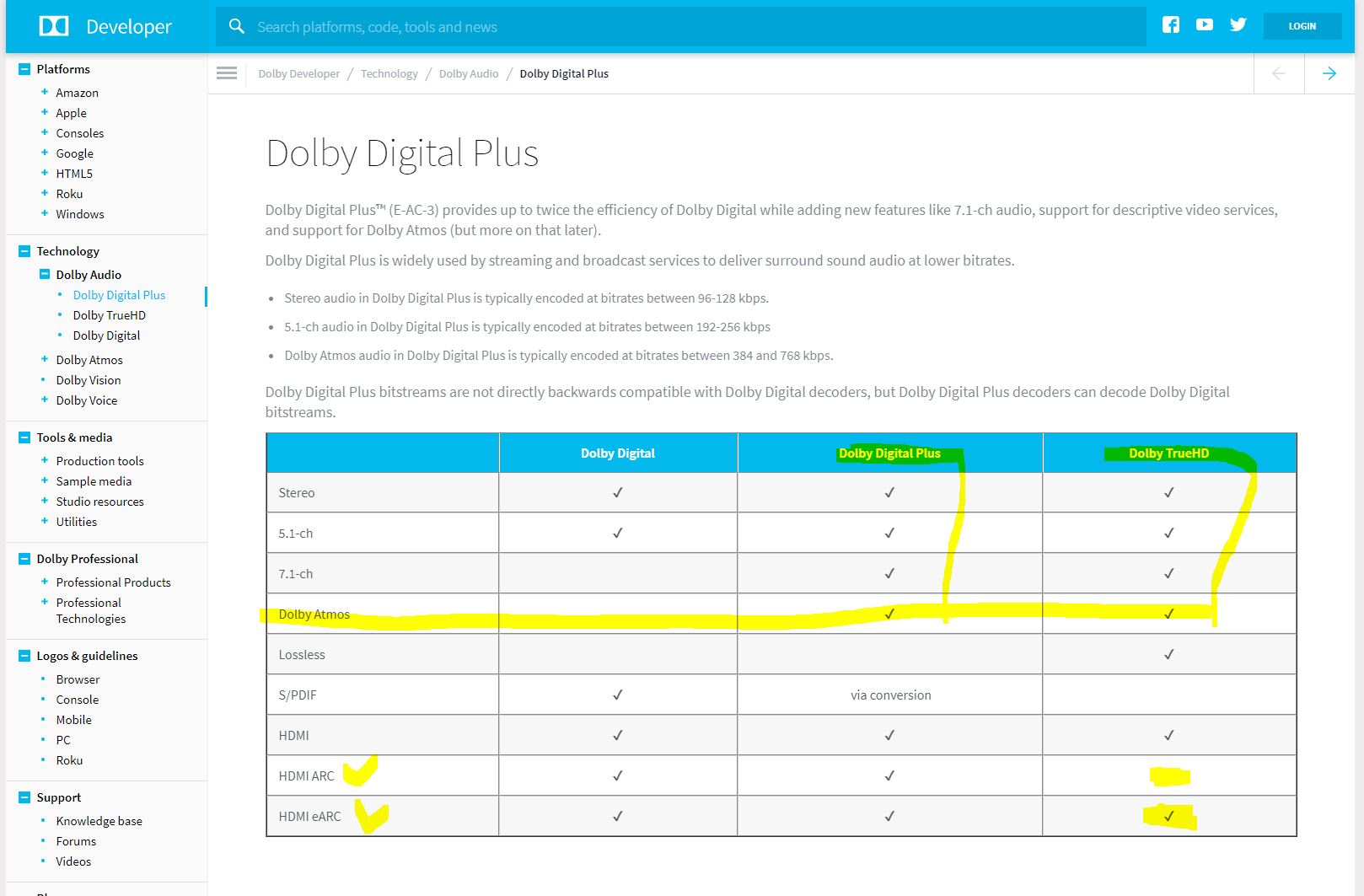Open Videos support link

(73, 861)
